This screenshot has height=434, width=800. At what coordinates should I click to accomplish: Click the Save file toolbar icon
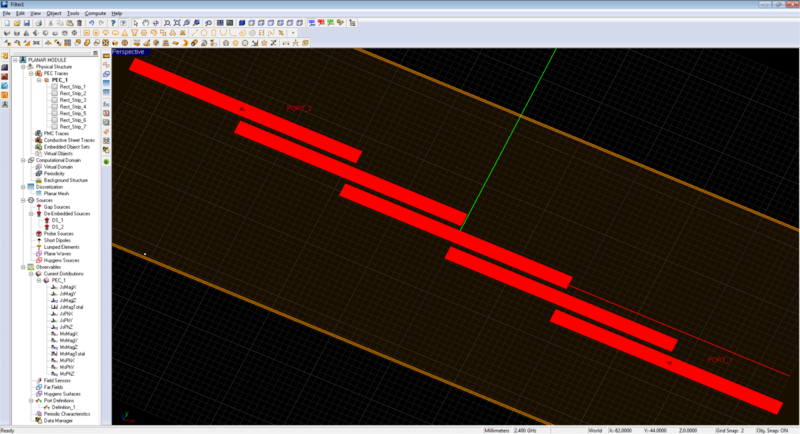pyautogui.click(x=27, y=22)
